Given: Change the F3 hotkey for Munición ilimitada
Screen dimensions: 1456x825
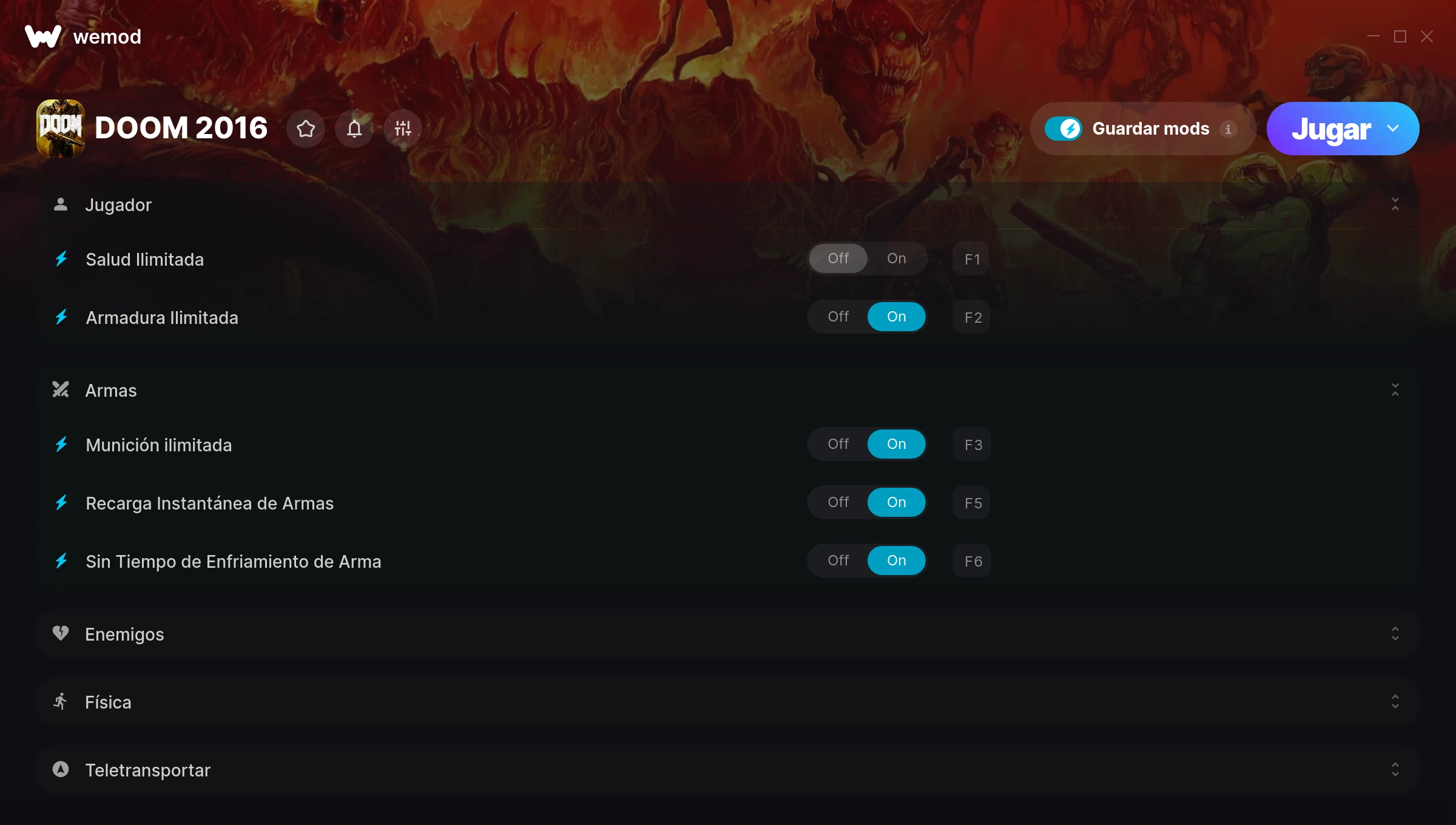Looking at the screenshot, I should pos(972,445).
